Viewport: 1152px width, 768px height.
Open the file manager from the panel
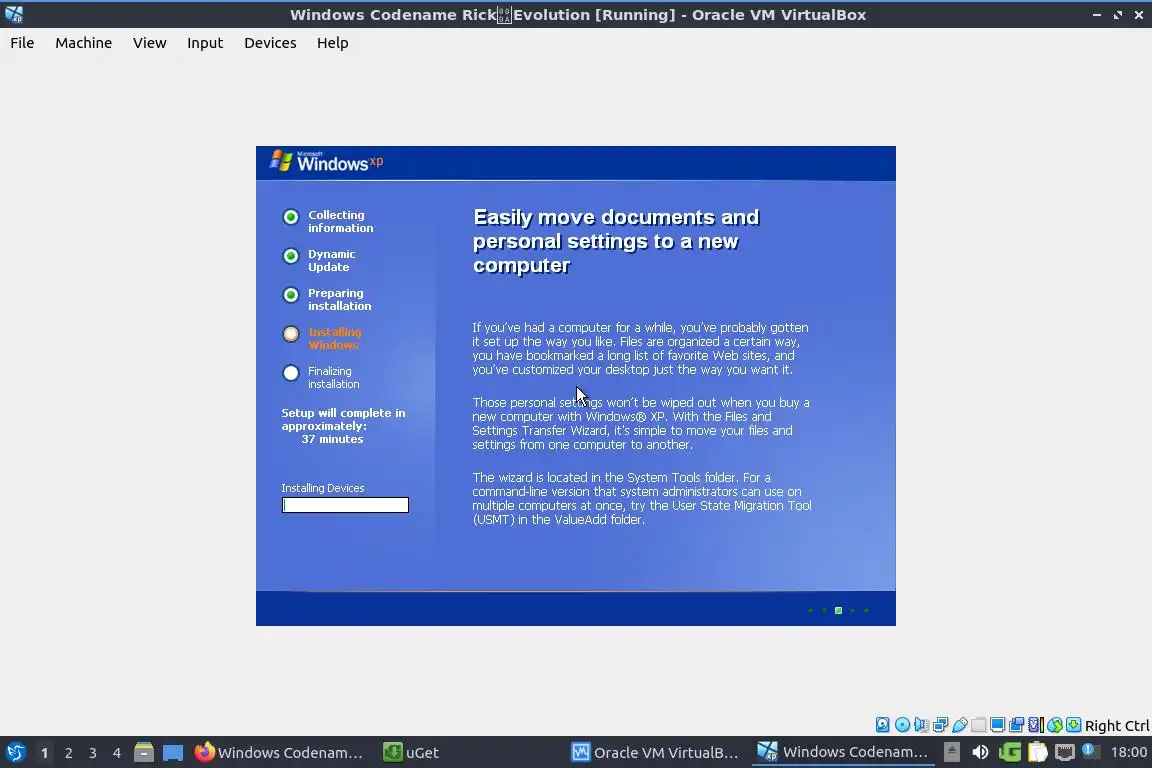(x=144, y=753)
